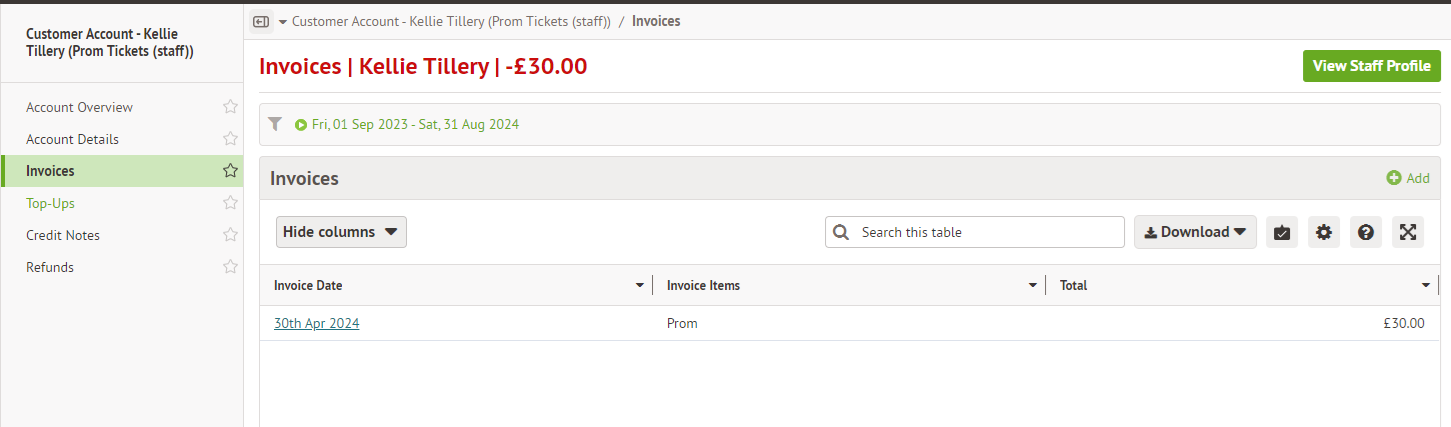
Task: Open the Total column sort arrow
Action: pos(1426,286)
